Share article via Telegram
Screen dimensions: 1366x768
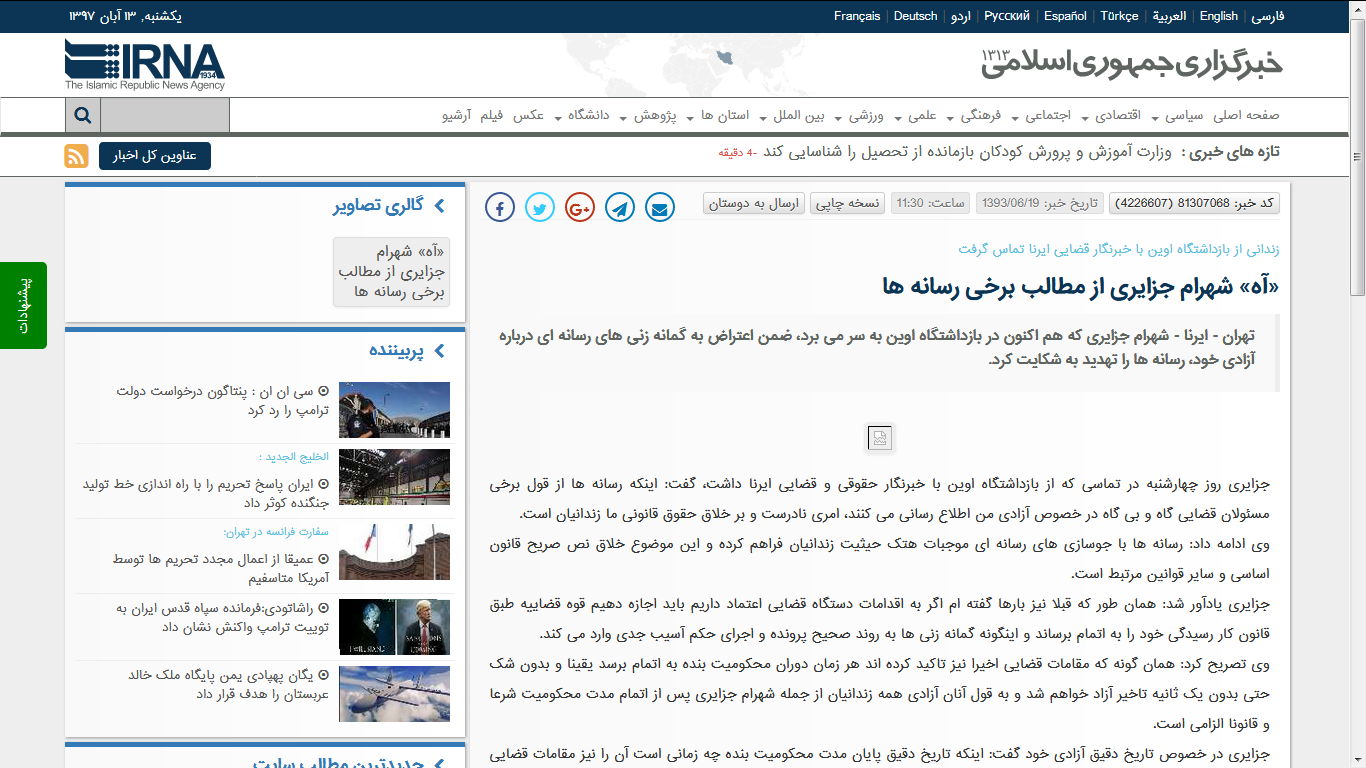click(x=620, y=208)
